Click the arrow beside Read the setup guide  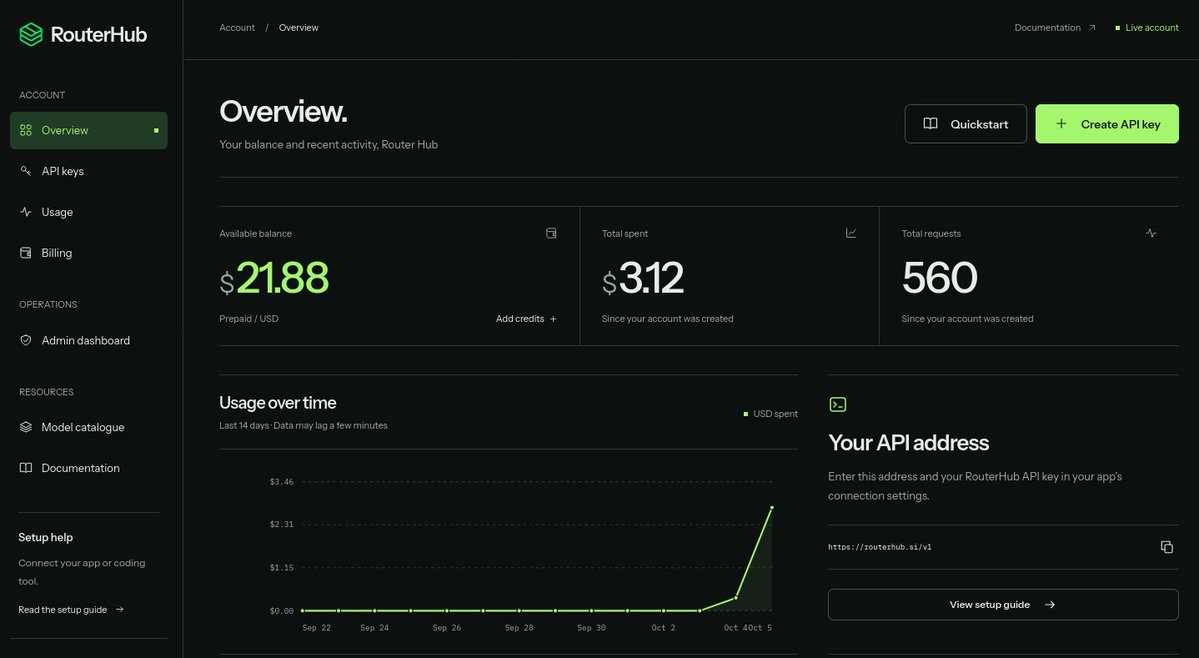120,610
